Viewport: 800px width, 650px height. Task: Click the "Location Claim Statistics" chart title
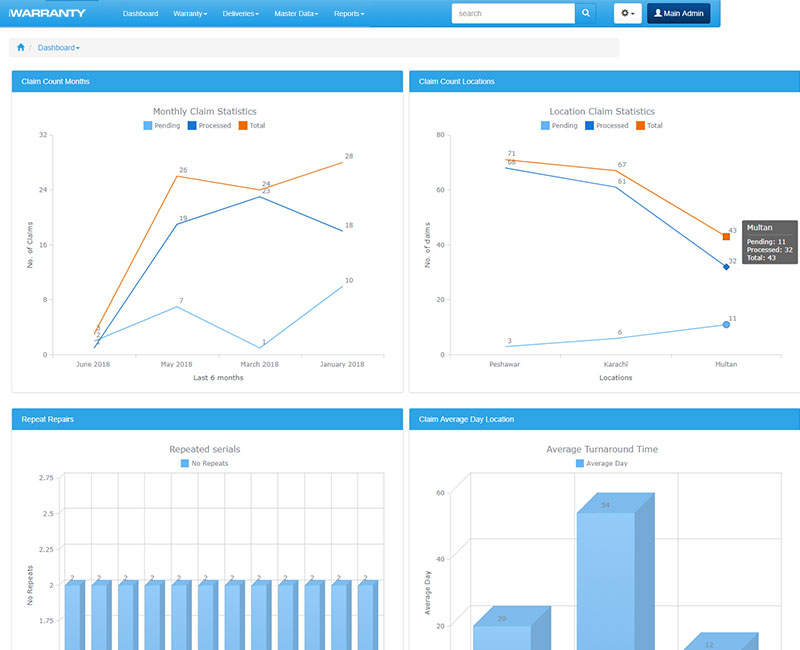tap(602, 111)
